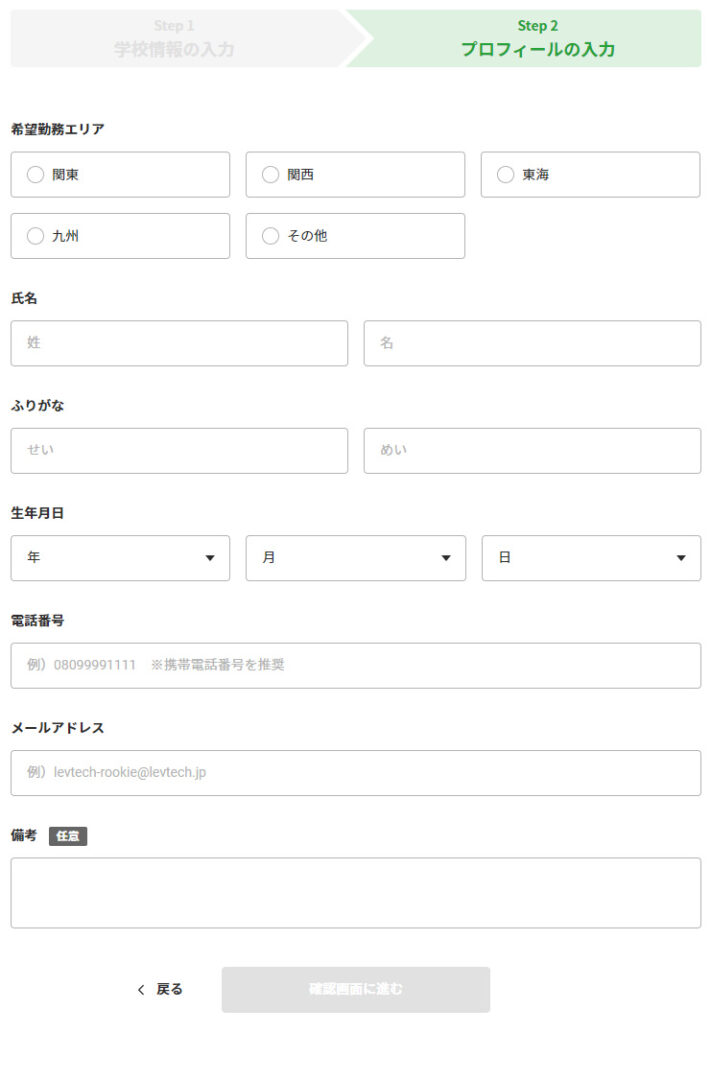Open the 年 birth year dropdown
This screenshot has width=711, height=1080.
[120, 558]
